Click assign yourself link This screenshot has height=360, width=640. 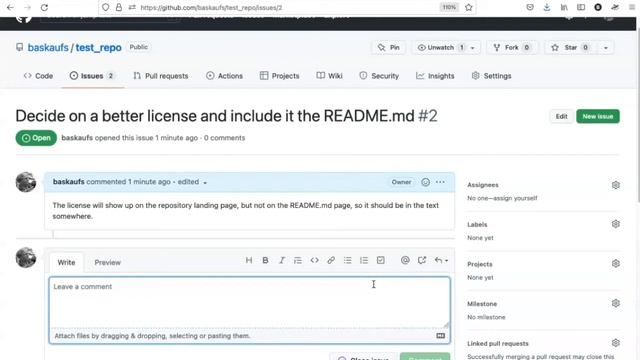516,198
